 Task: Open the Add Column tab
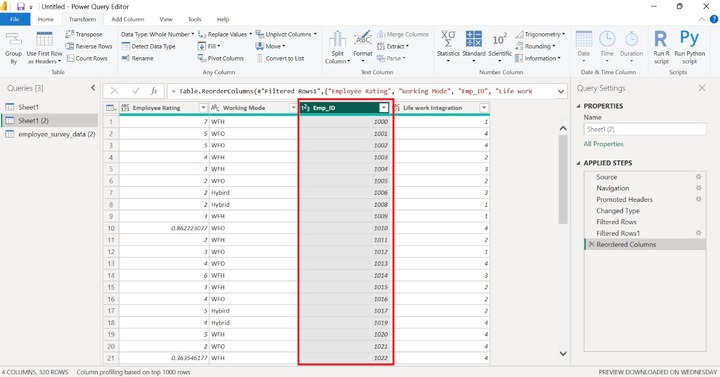[x=128, y=19]
